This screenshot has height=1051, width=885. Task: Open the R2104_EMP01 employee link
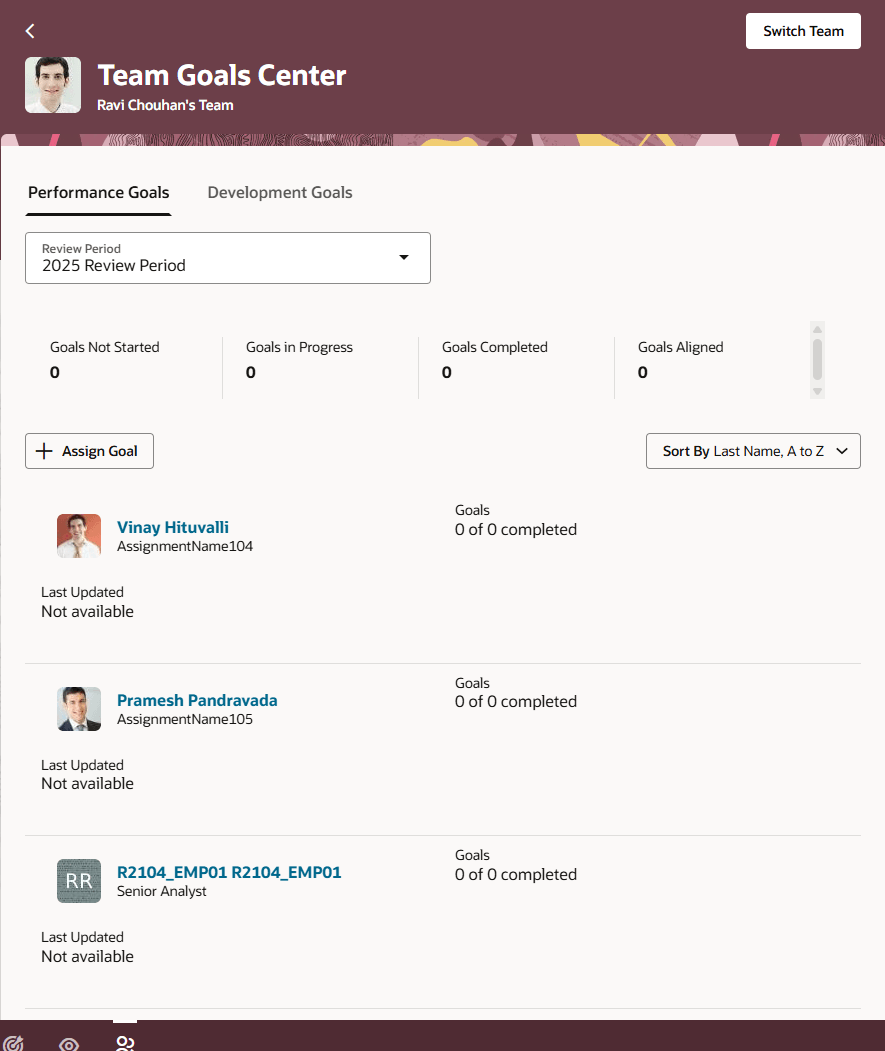point(229,872)
